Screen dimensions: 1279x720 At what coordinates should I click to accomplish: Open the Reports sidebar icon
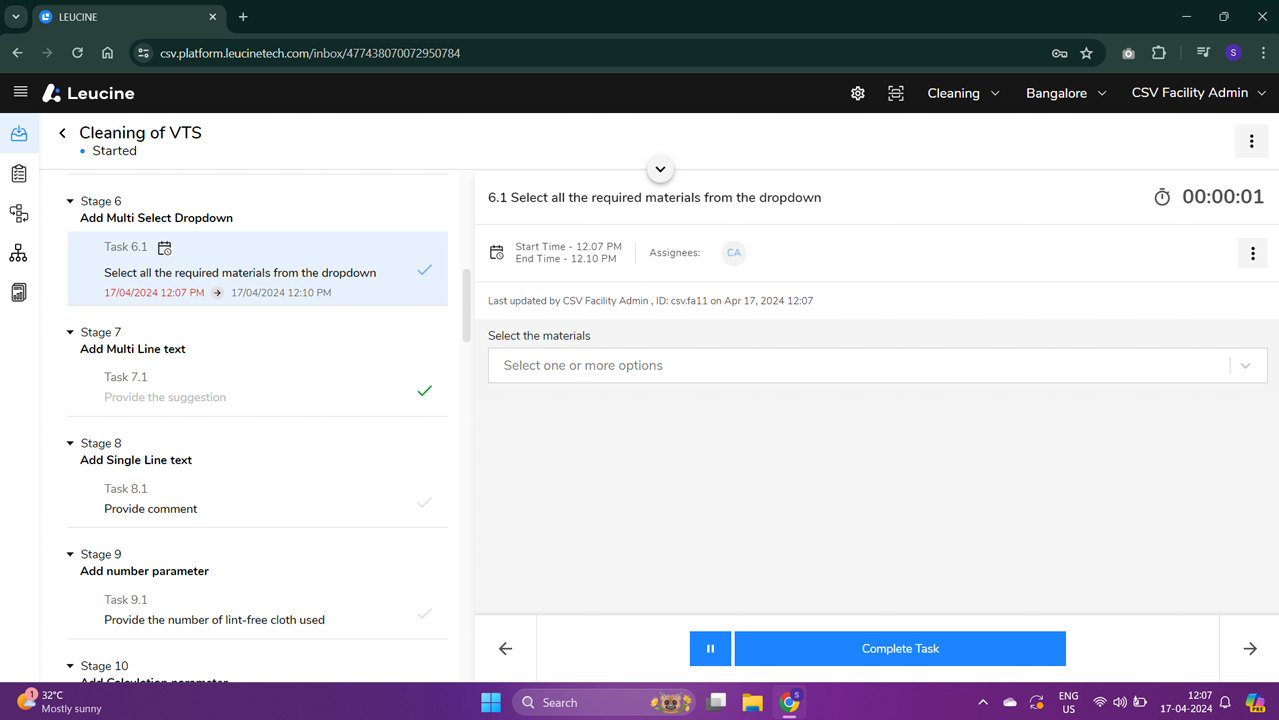(19, 292)
